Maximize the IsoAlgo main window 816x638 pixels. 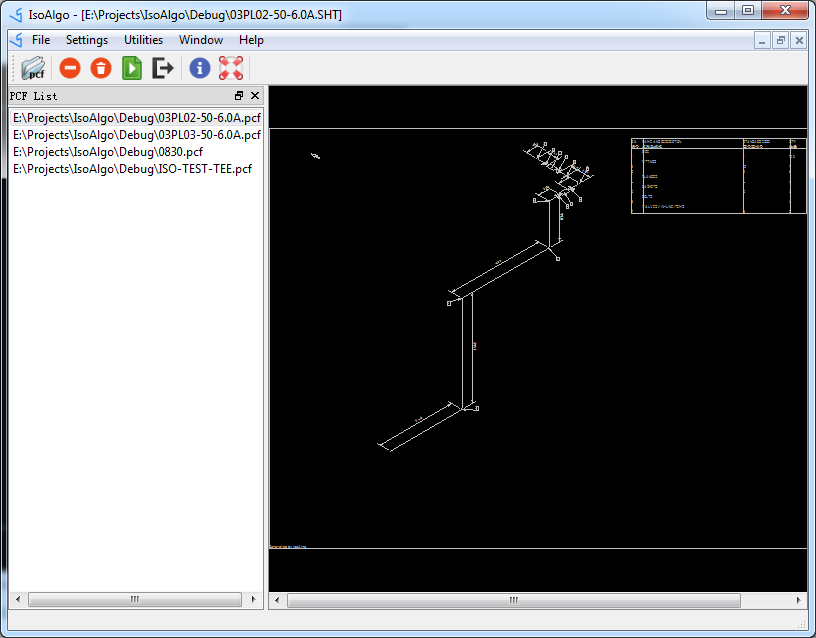(748, 11)
